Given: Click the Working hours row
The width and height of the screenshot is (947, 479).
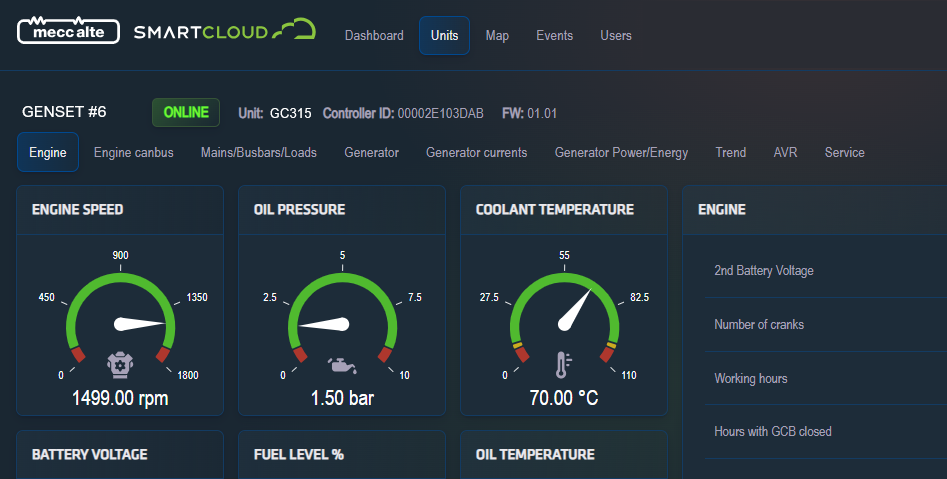Looking at the screenshot, I should point(826,378).
